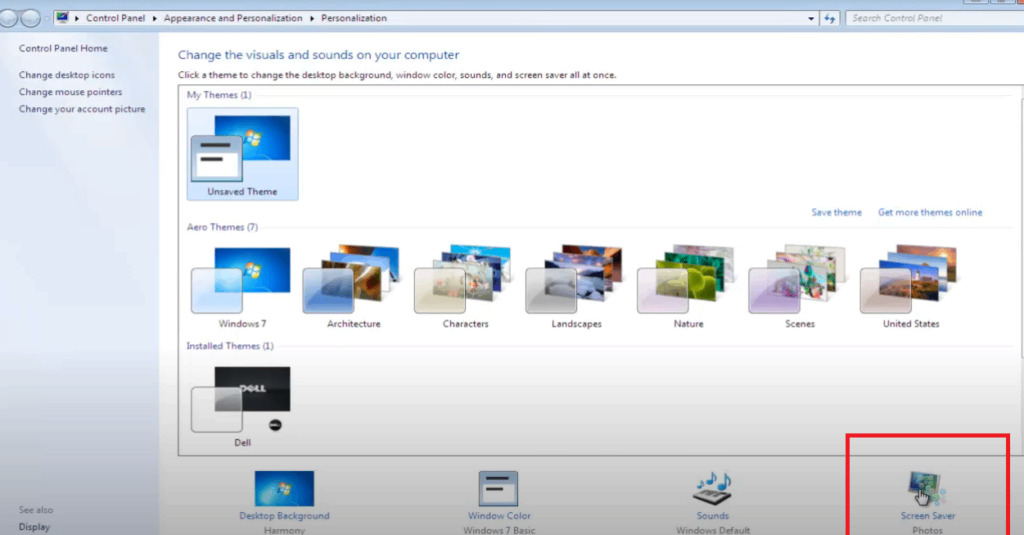Open Change desktop icons link
Image resolution: width=1024 pixels, height=535 pixels.
67,75
